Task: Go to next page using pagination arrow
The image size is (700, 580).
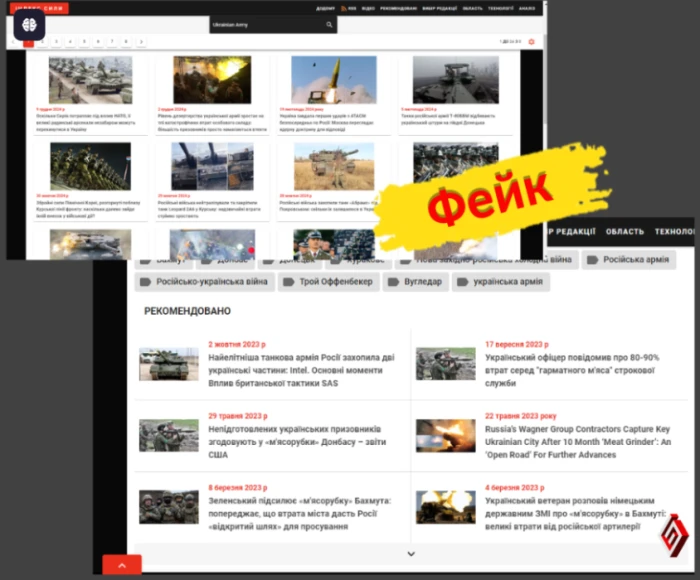Action: pyautogui.click(x=141, y=42)
